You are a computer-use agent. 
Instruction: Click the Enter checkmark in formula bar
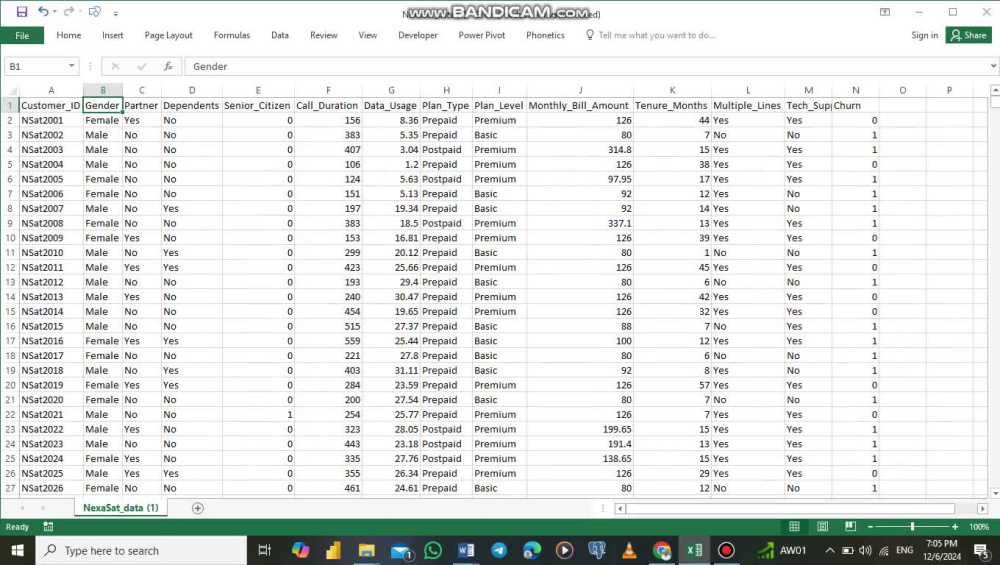click(x=142, y=66)
